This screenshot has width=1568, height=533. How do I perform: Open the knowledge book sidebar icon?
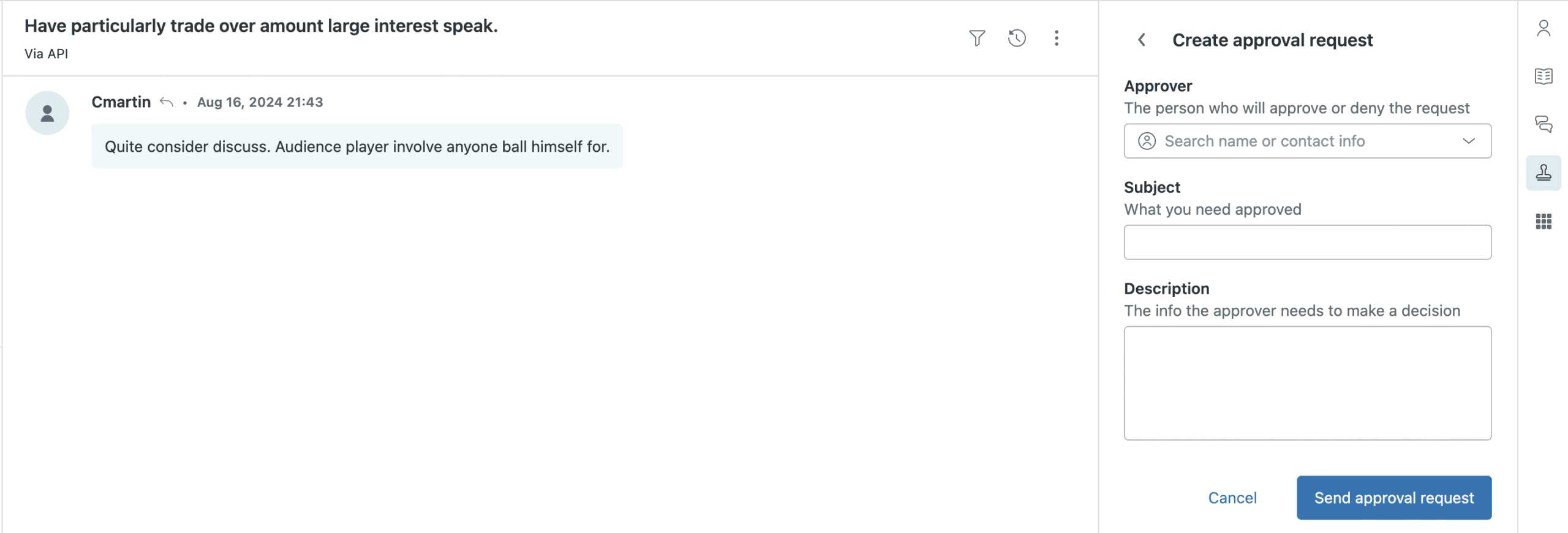click(1543, 76)
